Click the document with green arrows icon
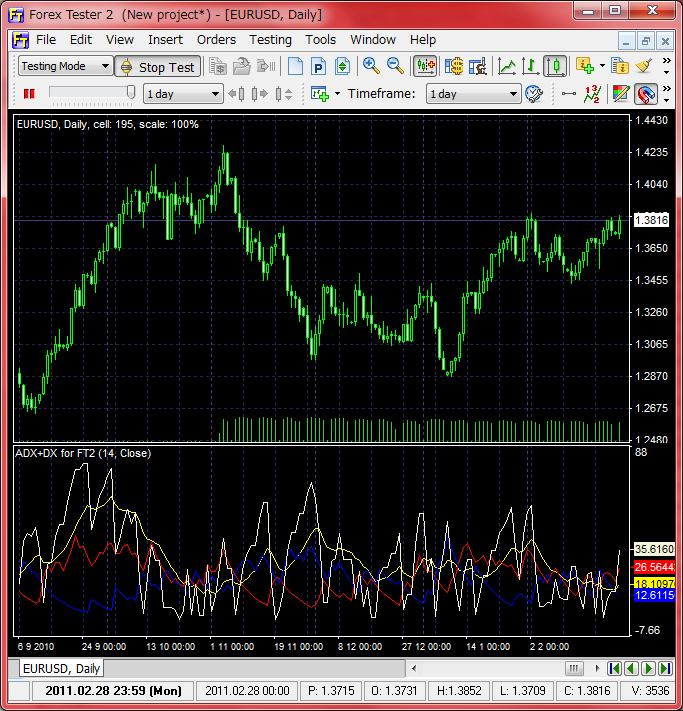 (342, 67)
